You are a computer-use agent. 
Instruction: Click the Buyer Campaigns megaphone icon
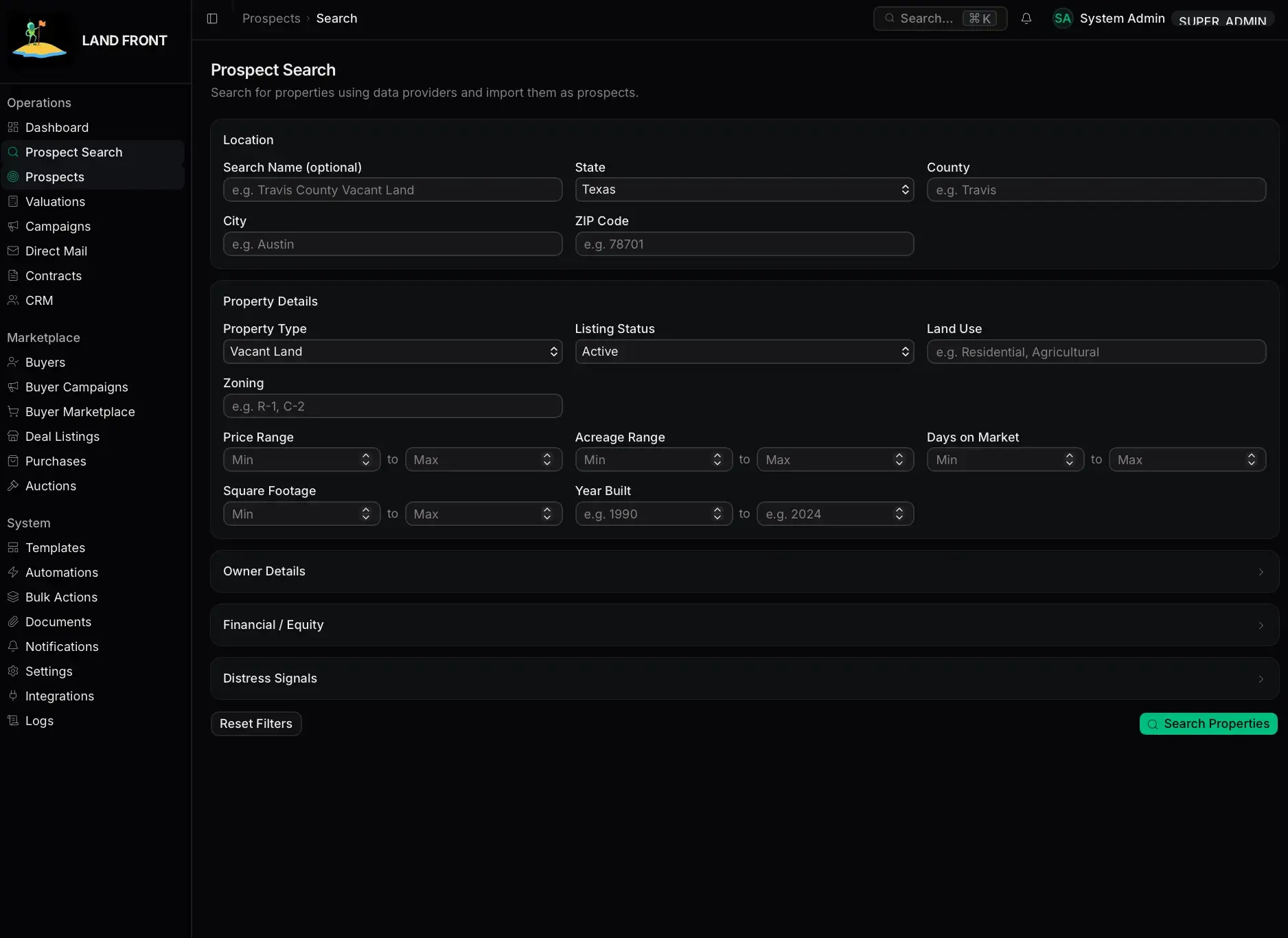[13, 387]
